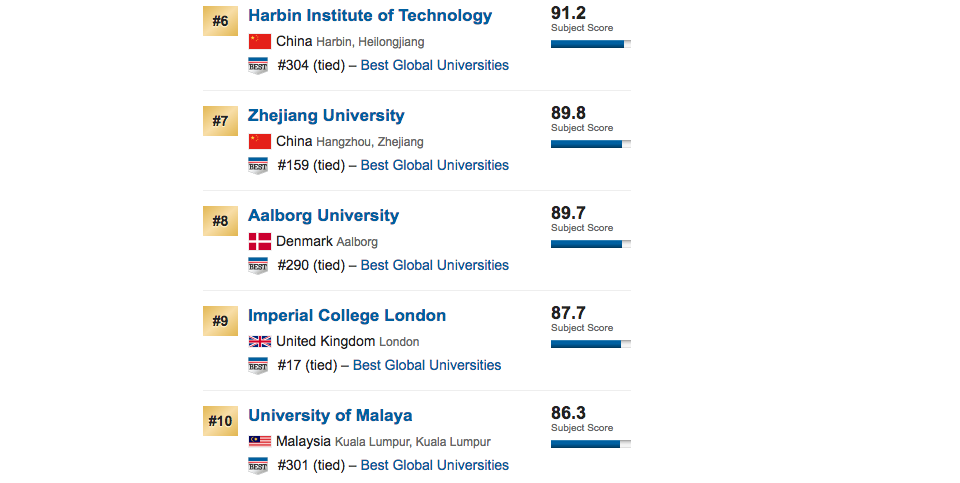The width and height of the screenshot is (960, 483).
Task: Click the 91.2 subject score bar
Action: pyautogui.click(x=590, y=44)
